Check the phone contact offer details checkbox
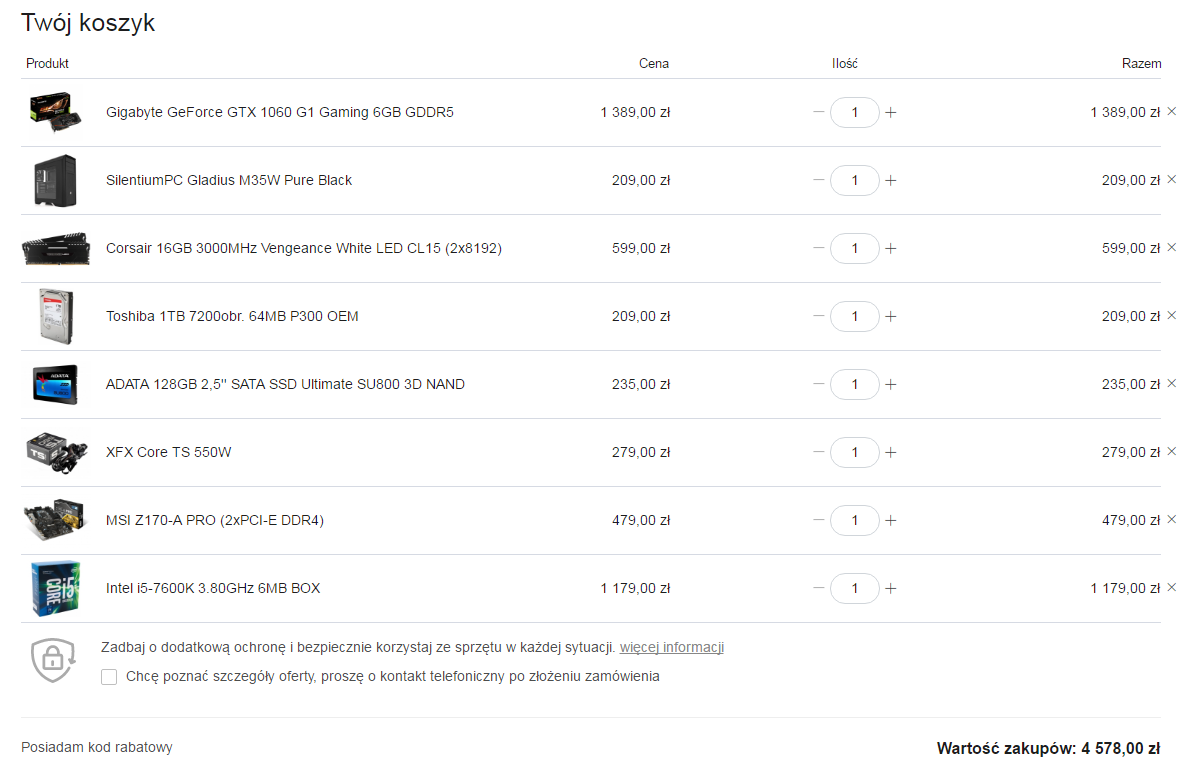The height and width of the screenshot is (766, 1197). point(109,677)
